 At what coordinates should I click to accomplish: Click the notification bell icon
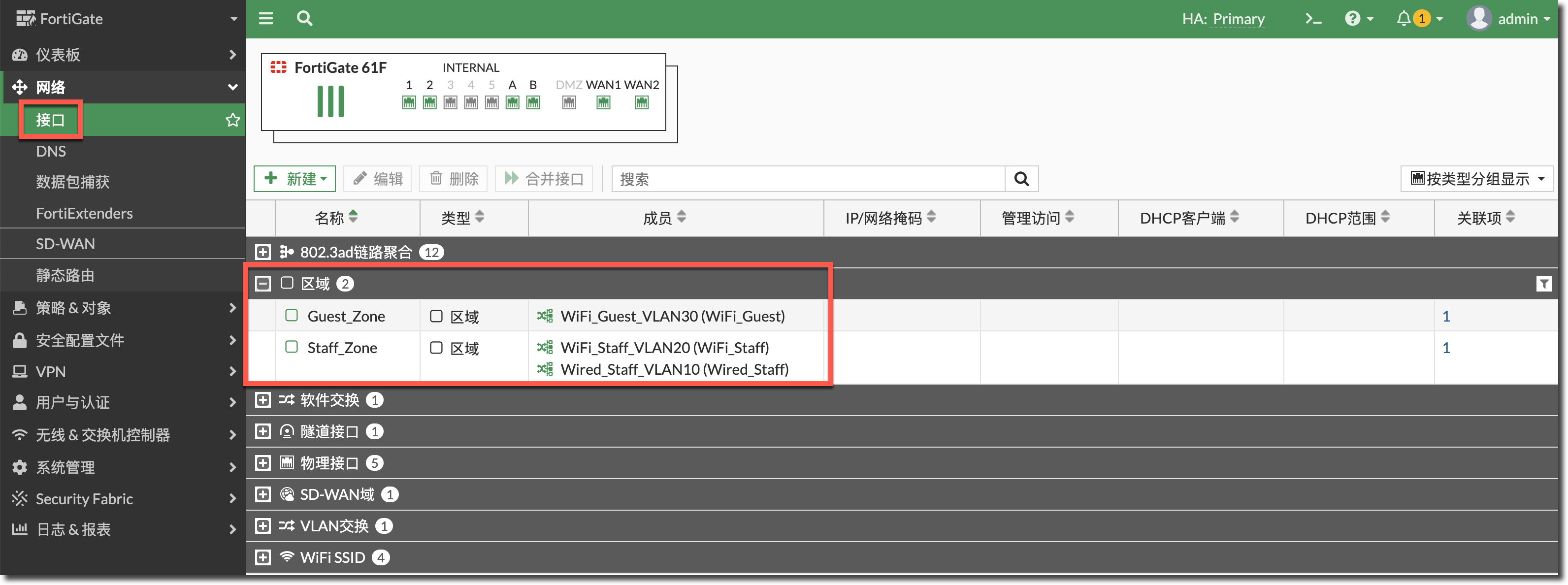click(x=1404, y=19)
